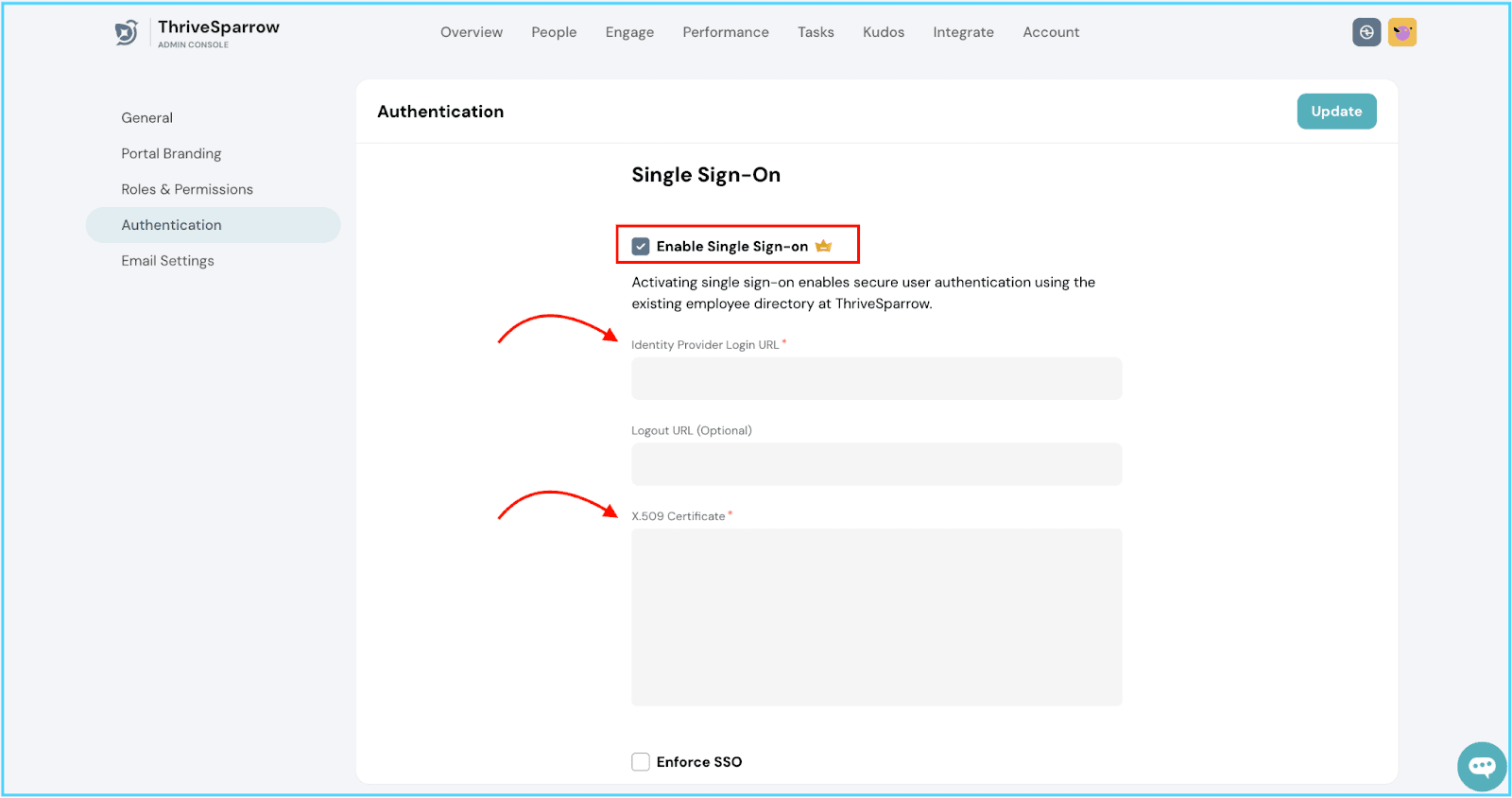This screenshot has height=798, width=1512.
Task: Open Roles & Permissions settings
Action: click(x=187, y=190)
